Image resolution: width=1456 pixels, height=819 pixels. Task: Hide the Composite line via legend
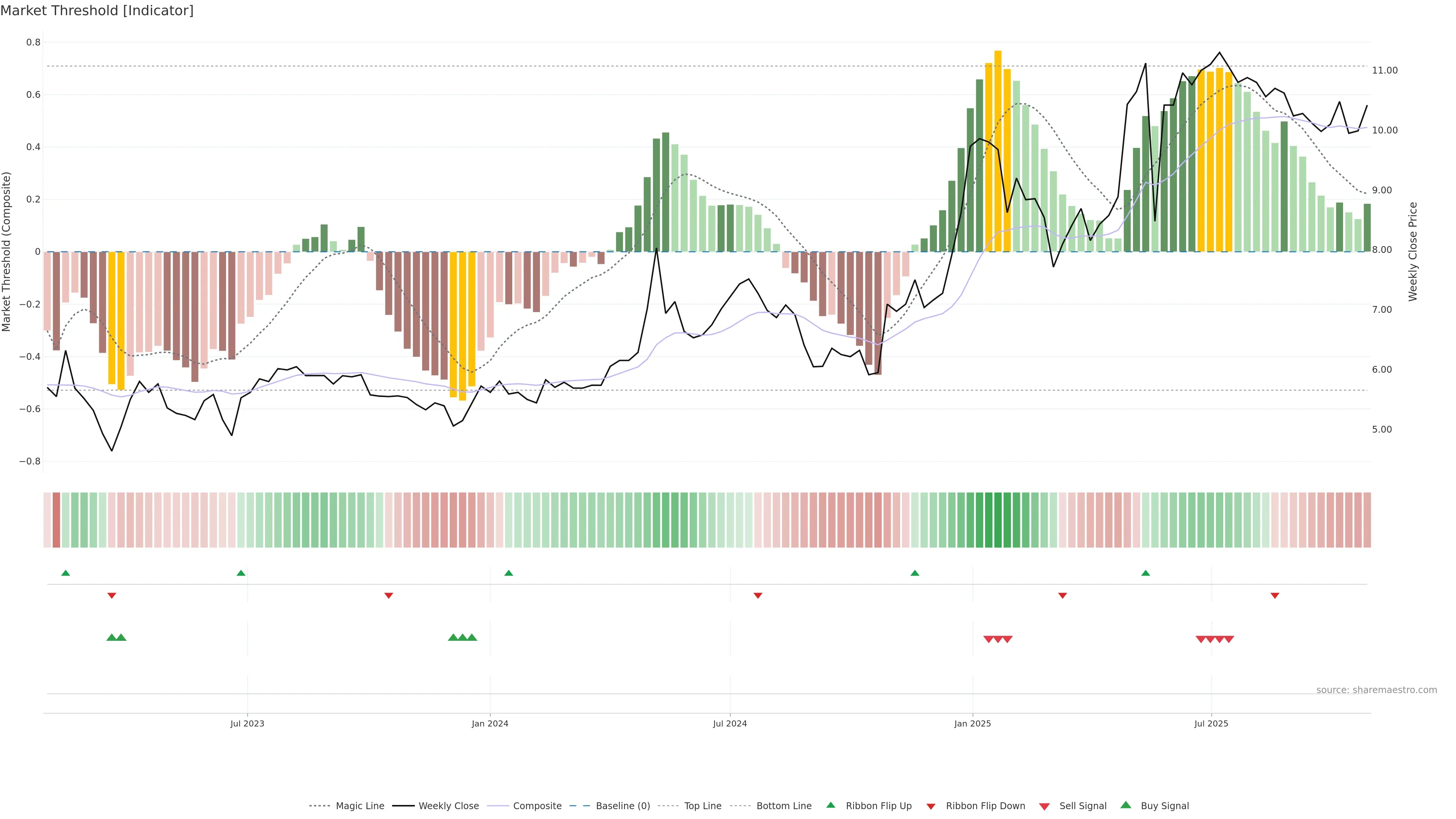tap(537, 806)
